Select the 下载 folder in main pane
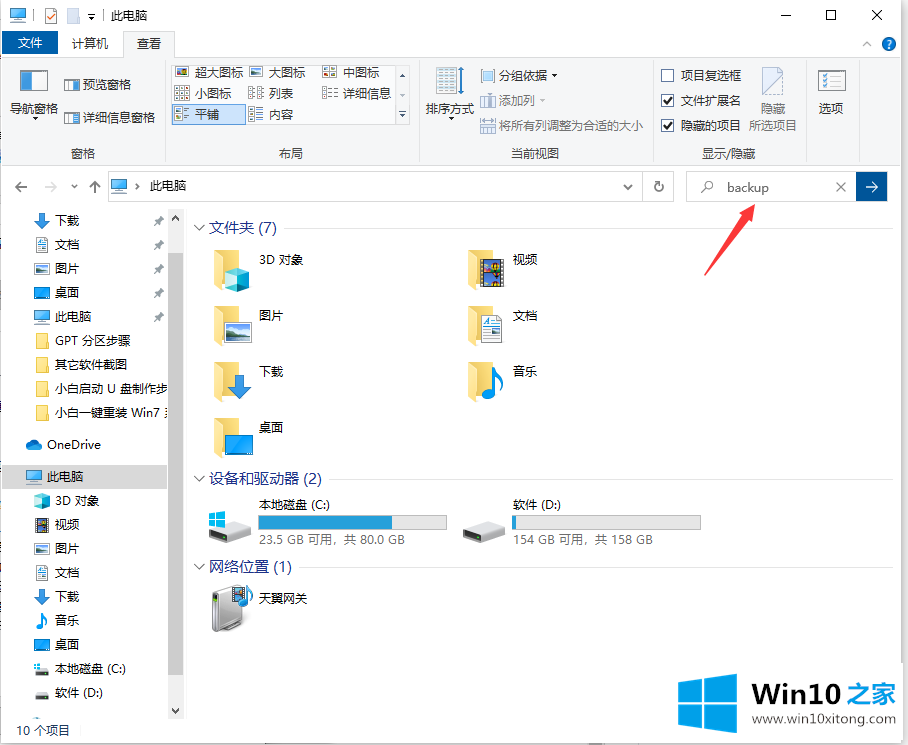The height and width of the screenshot is (745, 908). coord(249,382)
